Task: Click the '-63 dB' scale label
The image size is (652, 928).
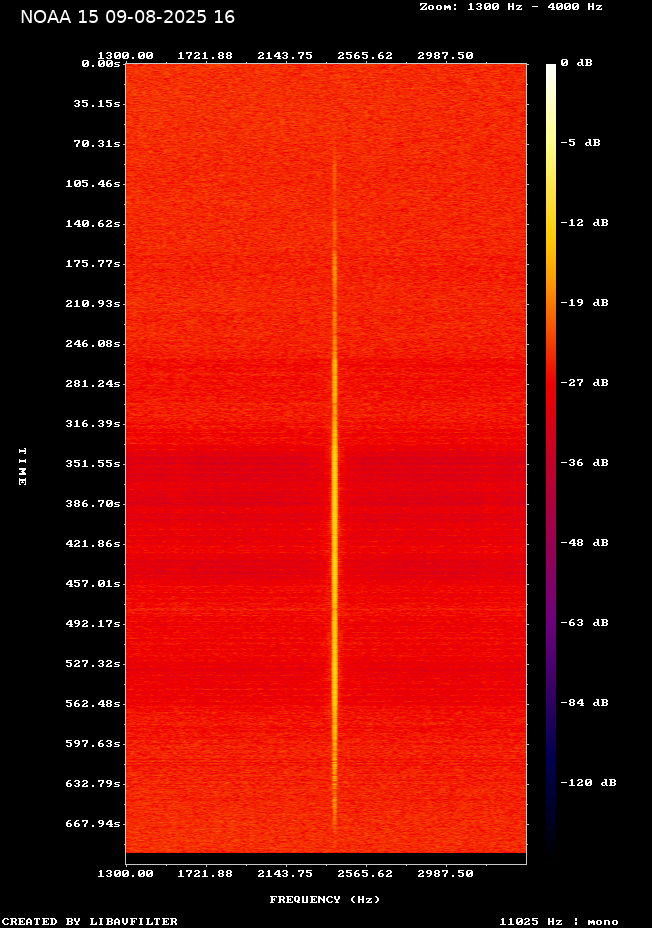Action: point(585,623)
